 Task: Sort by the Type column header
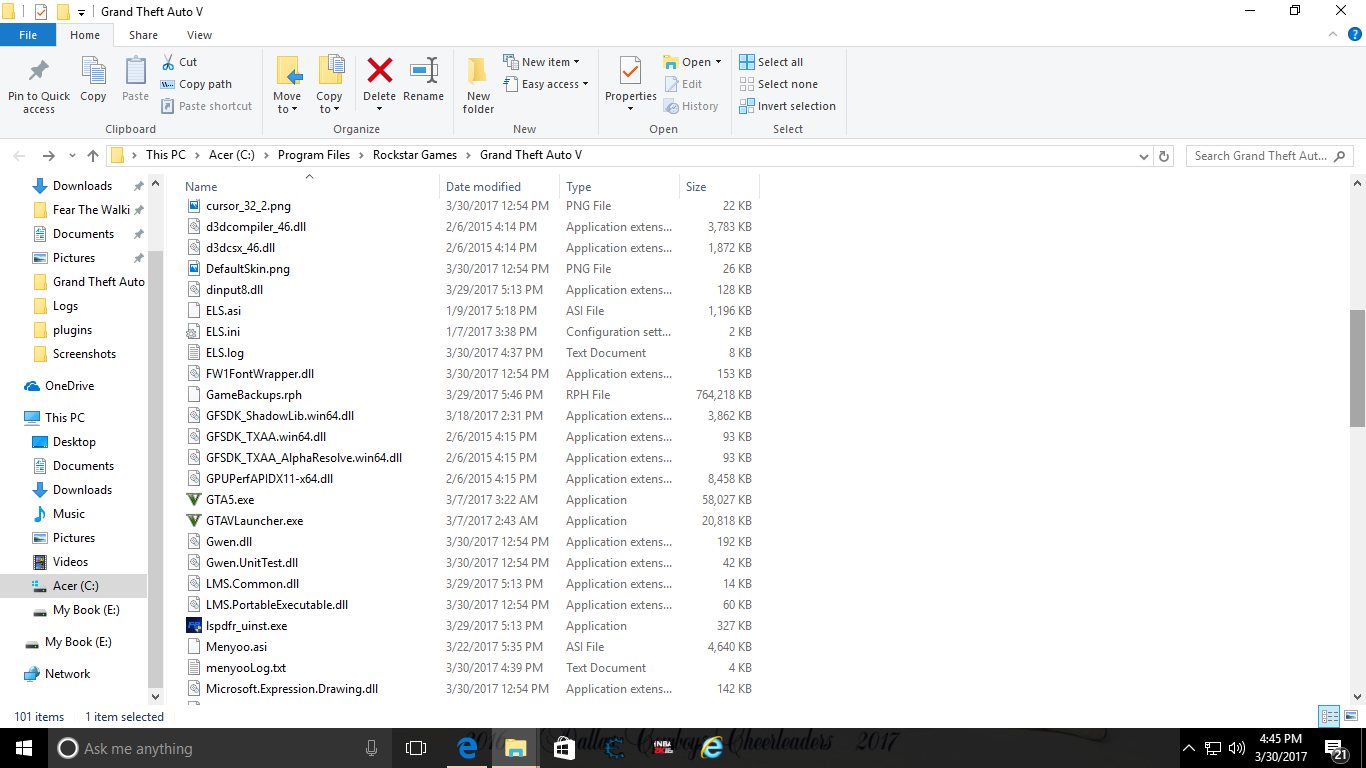click(620, 187)
